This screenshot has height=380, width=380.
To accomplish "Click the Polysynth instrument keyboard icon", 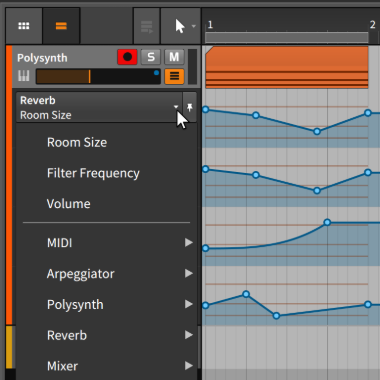I will point(24,76).
